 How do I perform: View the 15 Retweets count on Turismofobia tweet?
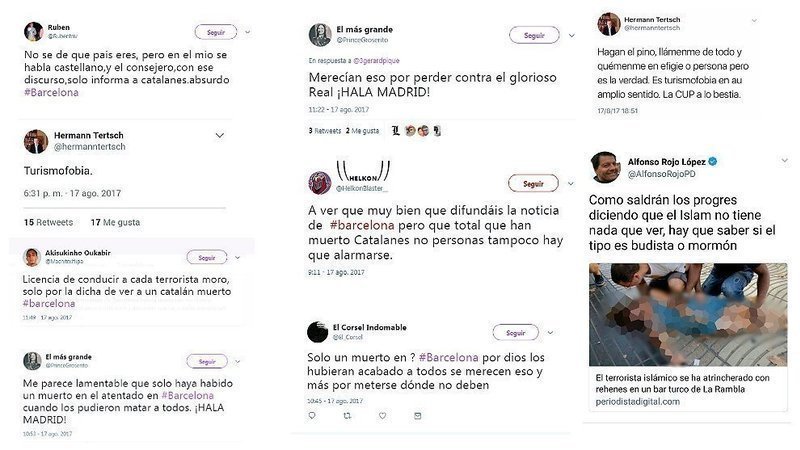[x=48, y=222]
